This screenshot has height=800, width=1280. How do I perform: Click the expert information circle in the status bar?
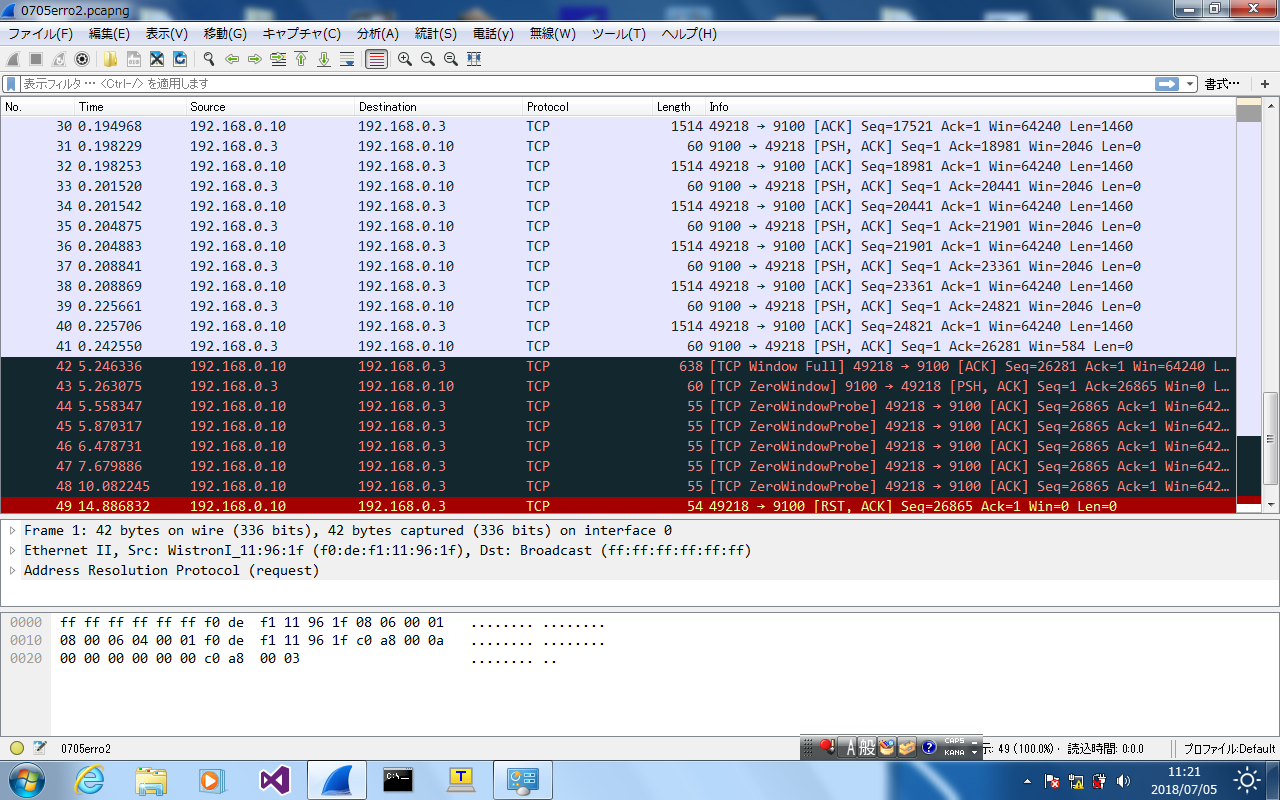click(x=17, y=748)
